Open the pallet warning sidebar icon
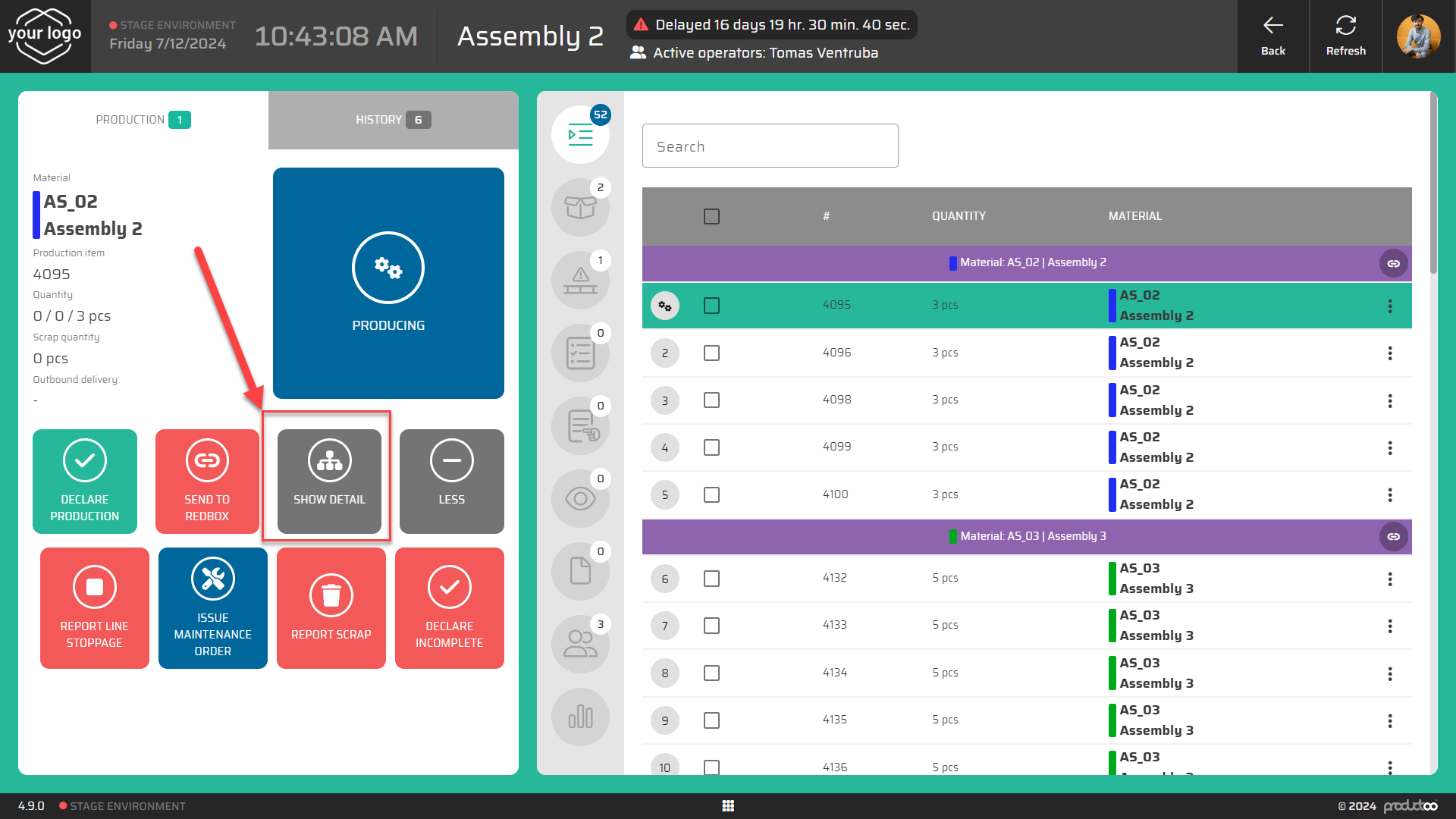 pos(580,280)
